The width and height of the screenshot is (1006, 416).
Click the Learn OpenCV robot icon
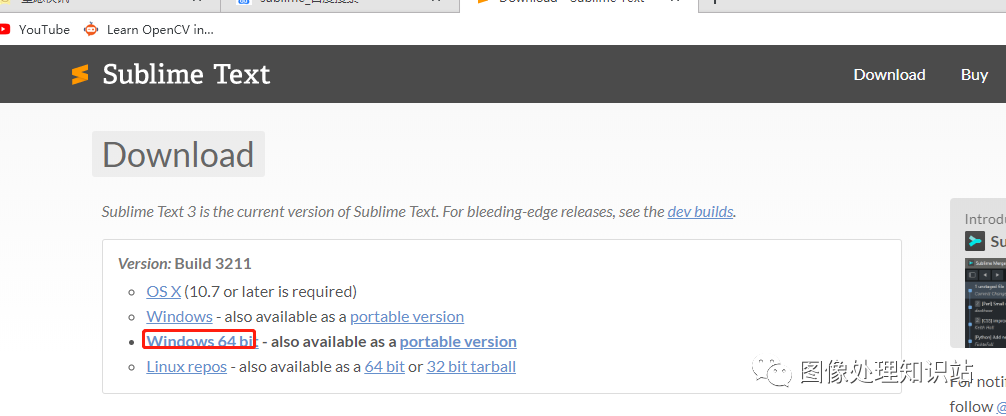(x=91, y=29)
